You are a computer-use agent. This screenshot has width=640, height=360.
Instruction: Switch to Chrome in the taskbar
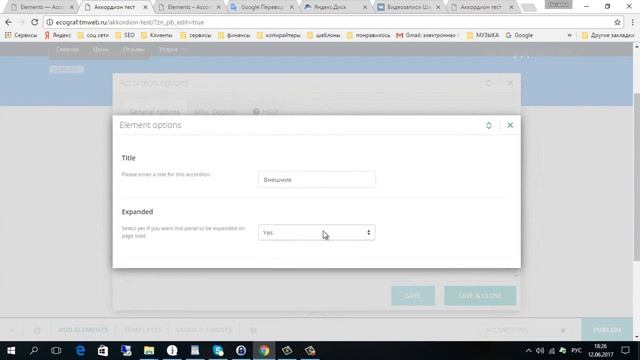[x=264, y=350]
